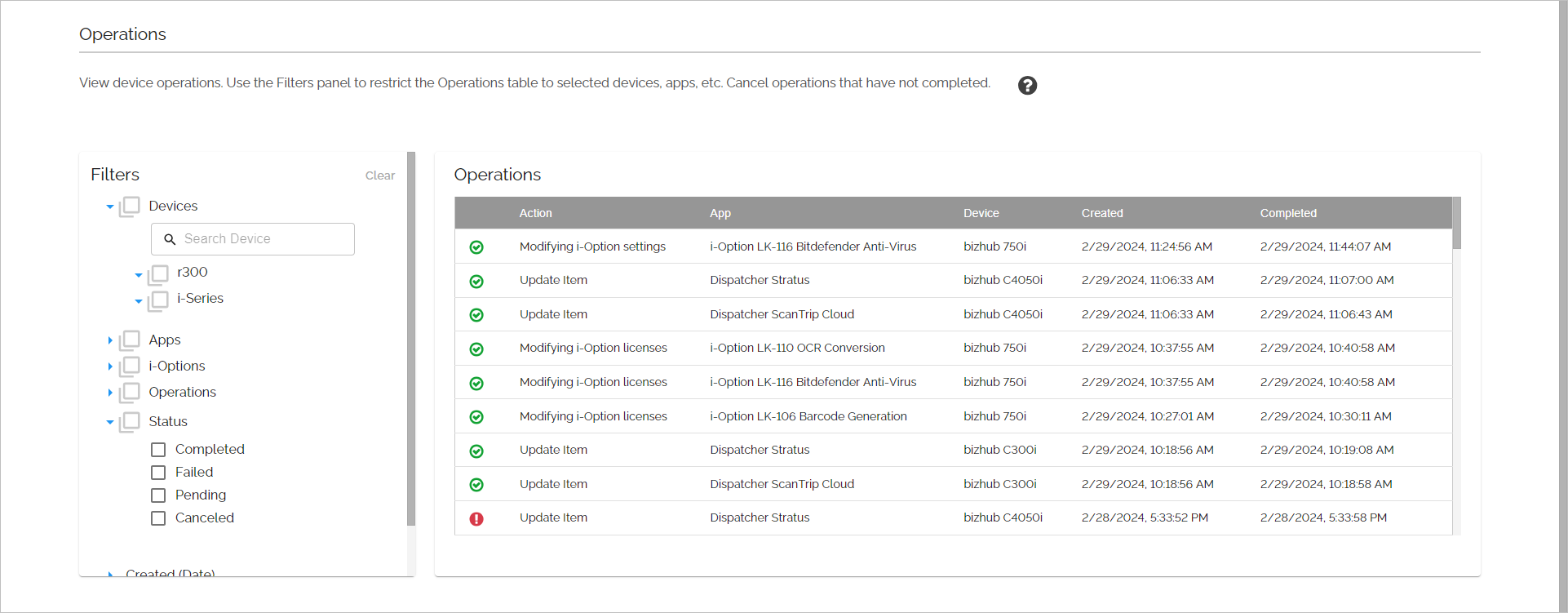Tick the Status group checkbox
The height and width of the screenshot is (613, 1568).
click(130, 421)
